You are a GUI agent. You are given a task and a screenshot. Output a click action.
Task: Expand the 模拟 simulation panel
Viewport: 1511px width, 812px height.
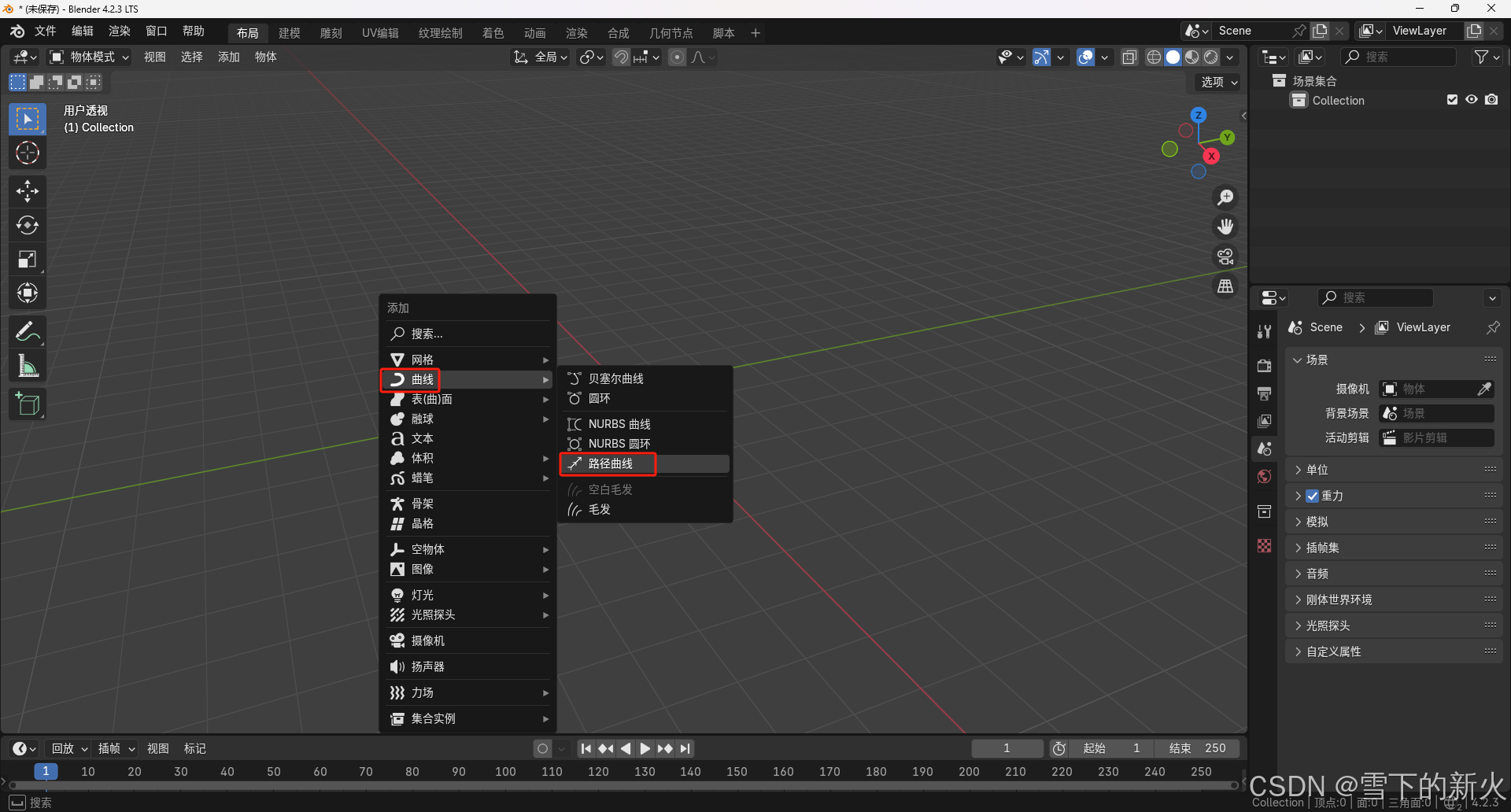tap(1394, 522)
